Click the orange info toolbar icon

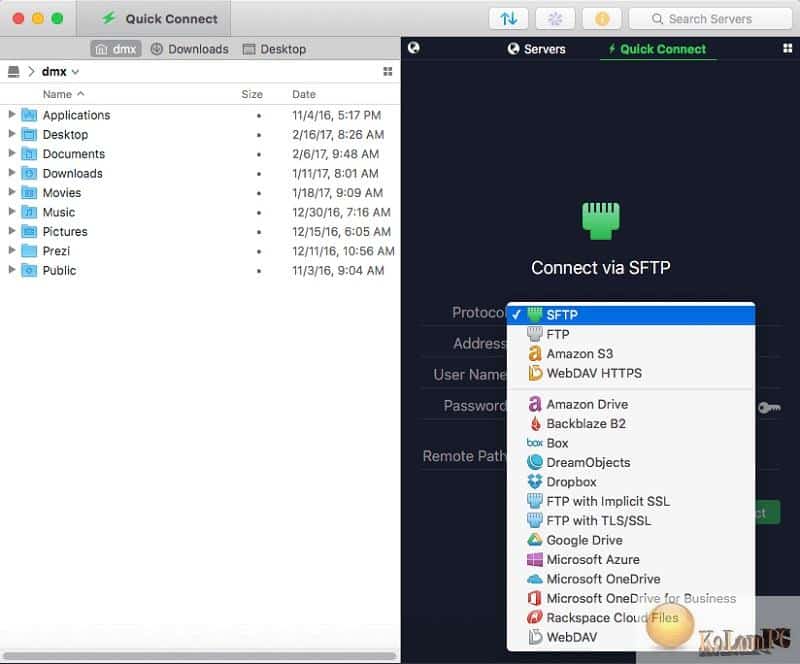coord(602,19)
